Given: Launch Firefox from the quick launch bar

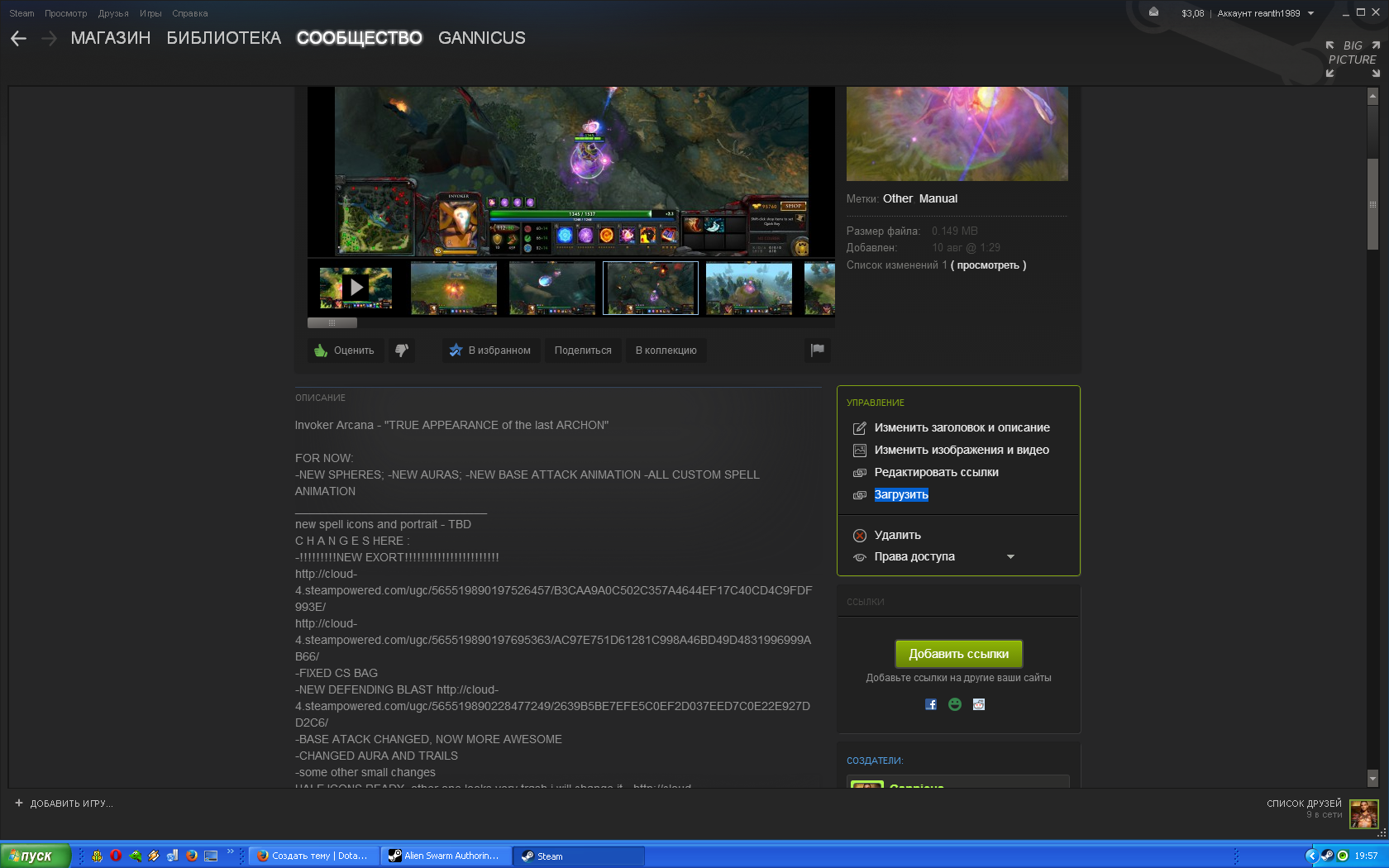Looking at the screenshot, I should [192, 856].
